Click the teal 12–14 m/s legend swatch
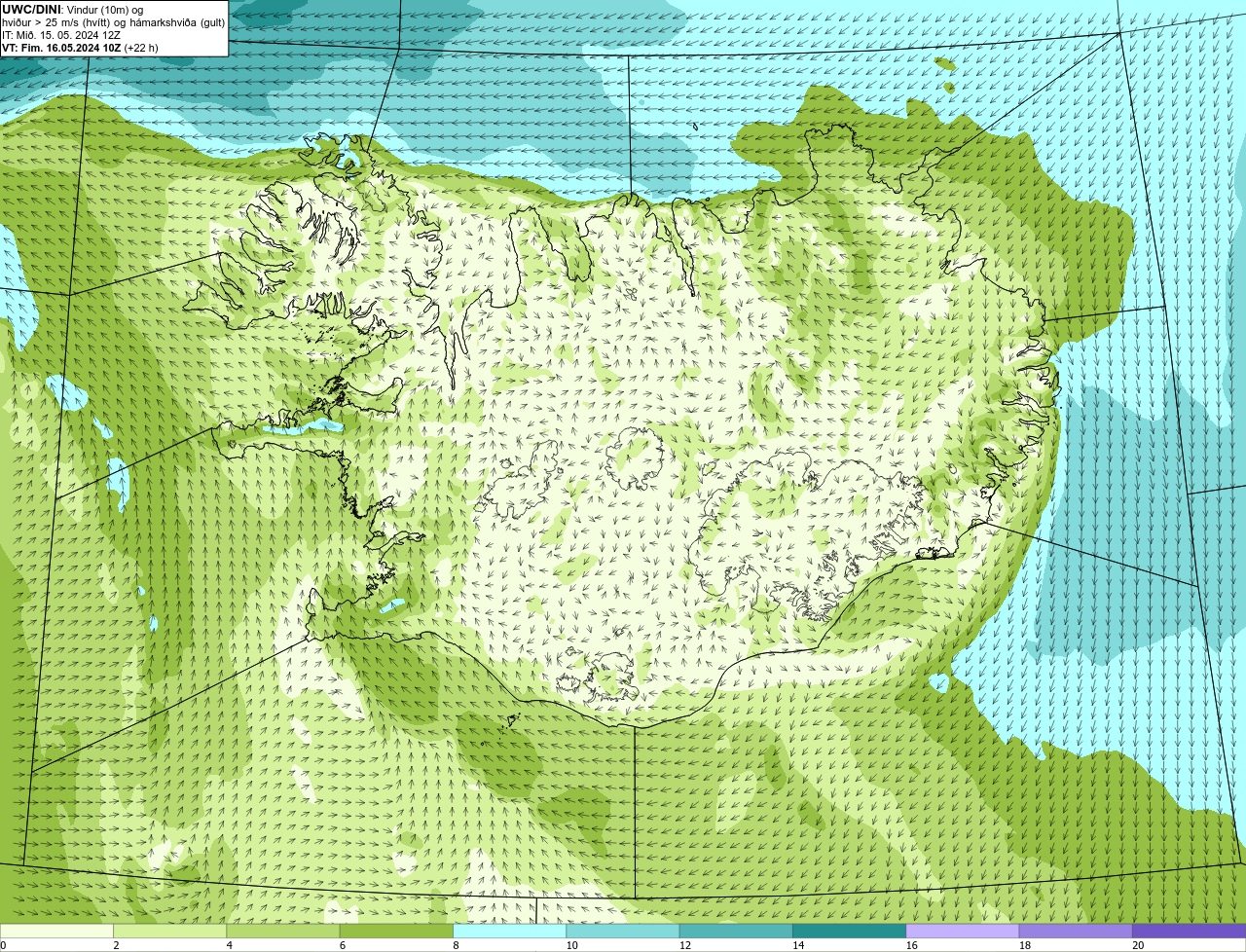 [x=736, y=931]
